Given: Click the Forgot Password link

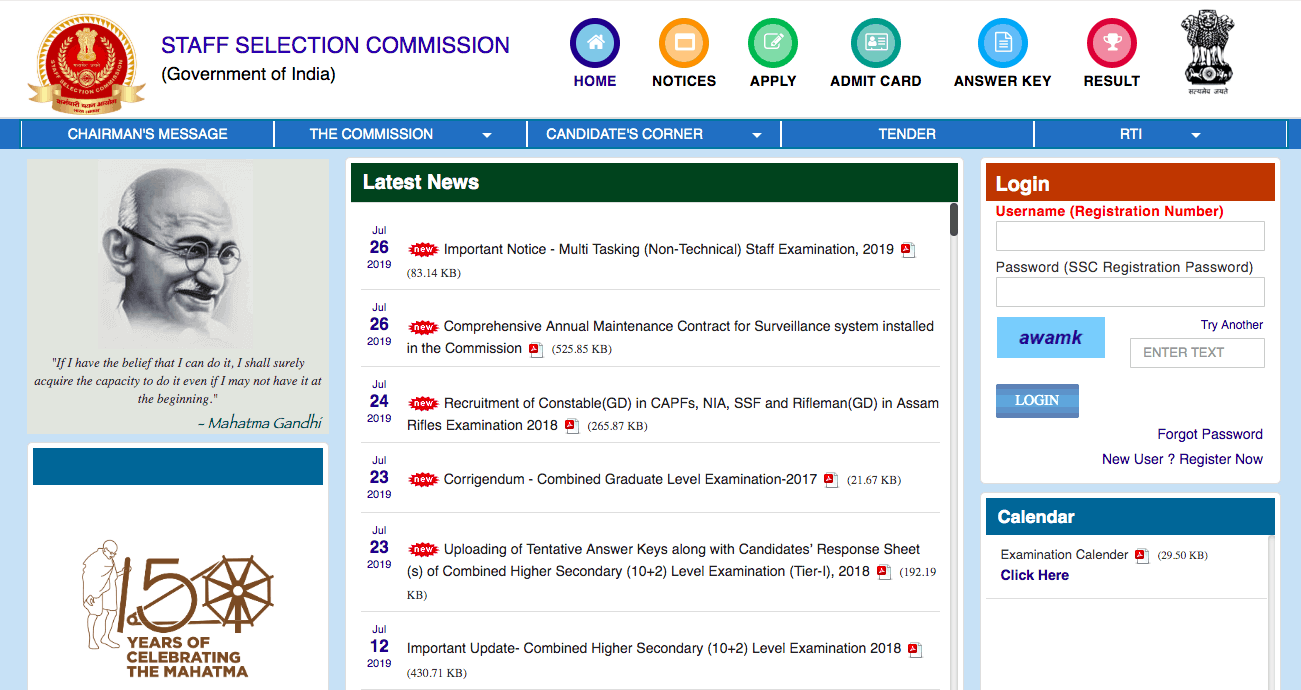Looking at the screenshot, I should pos(1209,434).
